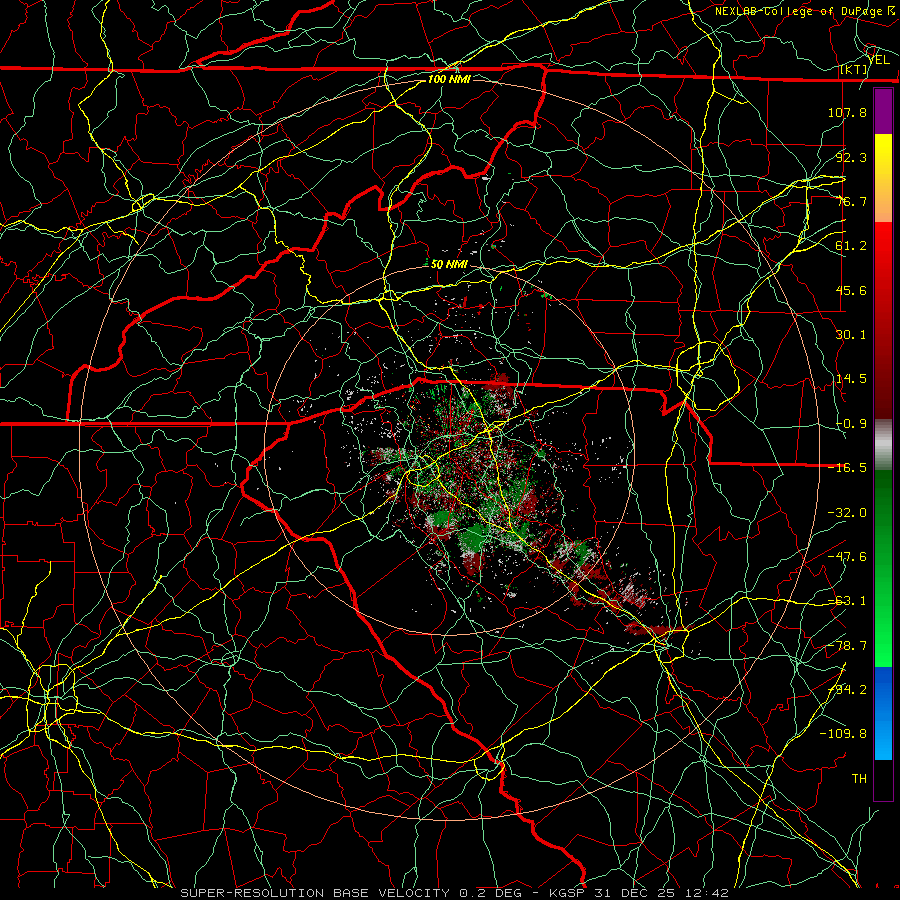Click the -32.0 velocity scale value
This screenshot has height=900, width=900.
(847, 513)
